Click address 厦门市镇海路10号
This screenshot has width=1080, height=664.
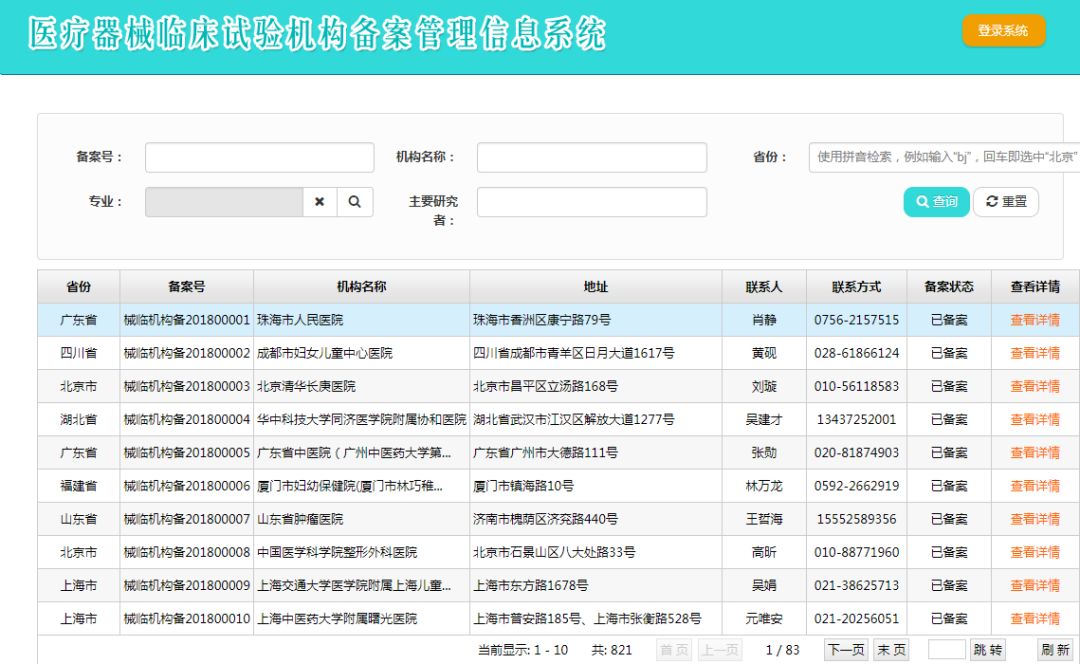click(523, 486)
